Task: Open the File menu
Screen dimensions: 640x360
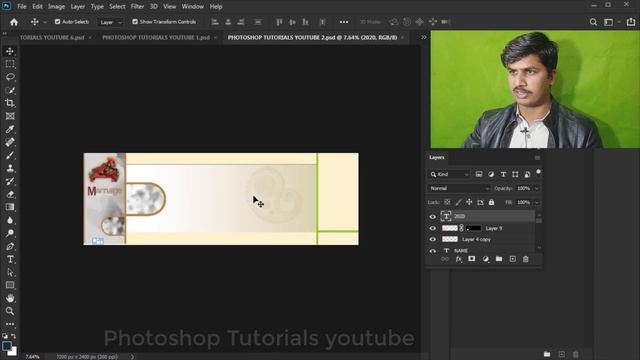Action: click(22, 7)
